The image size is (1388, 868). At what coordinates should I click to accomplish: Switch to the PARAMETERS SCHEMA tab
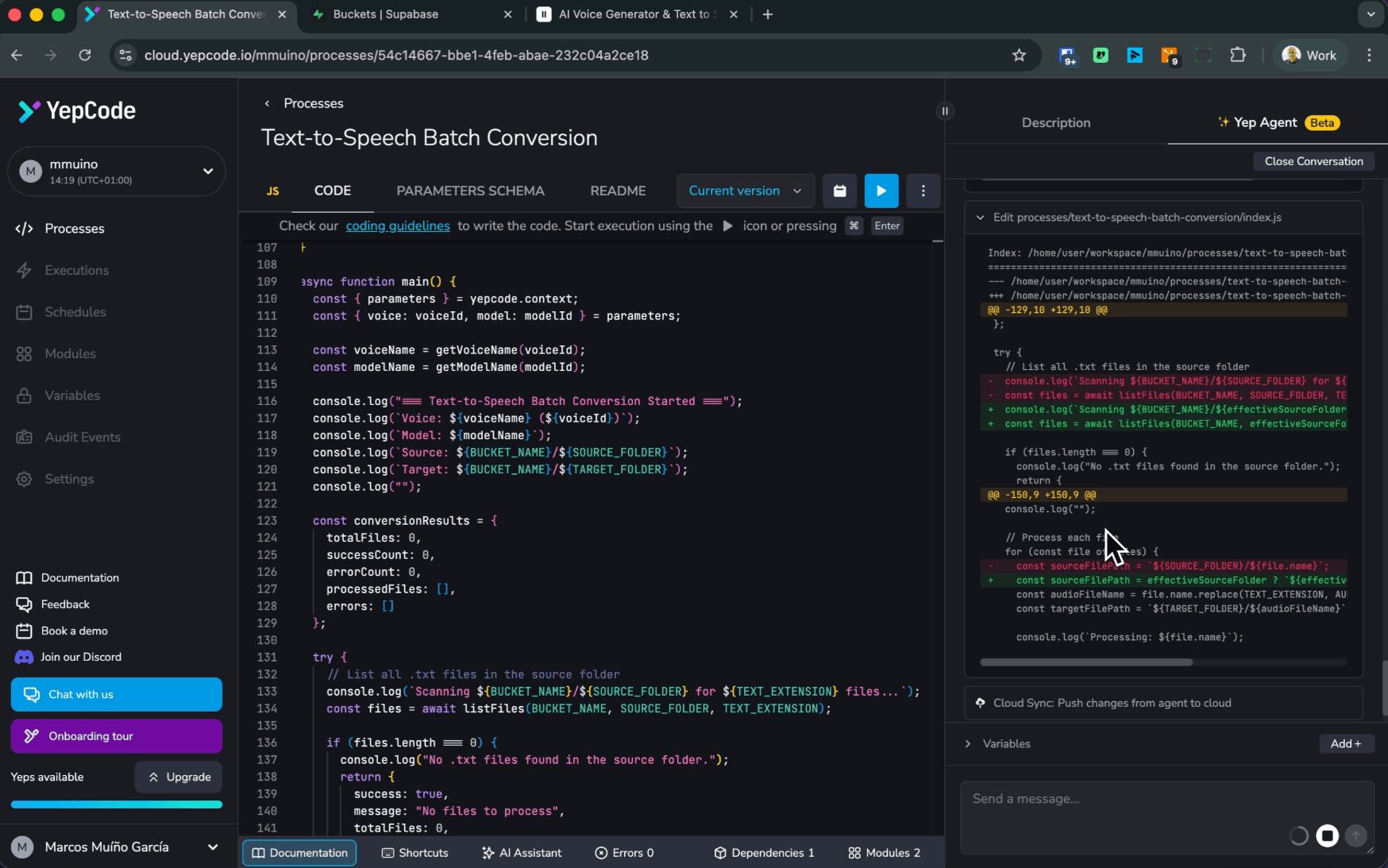point(470,191)
